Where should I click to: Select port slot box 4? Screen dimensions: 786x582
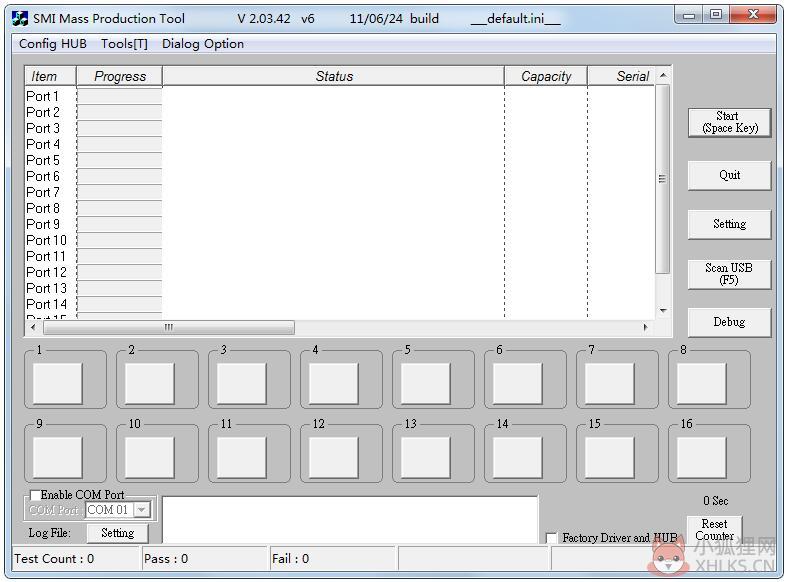click(334, 383)
